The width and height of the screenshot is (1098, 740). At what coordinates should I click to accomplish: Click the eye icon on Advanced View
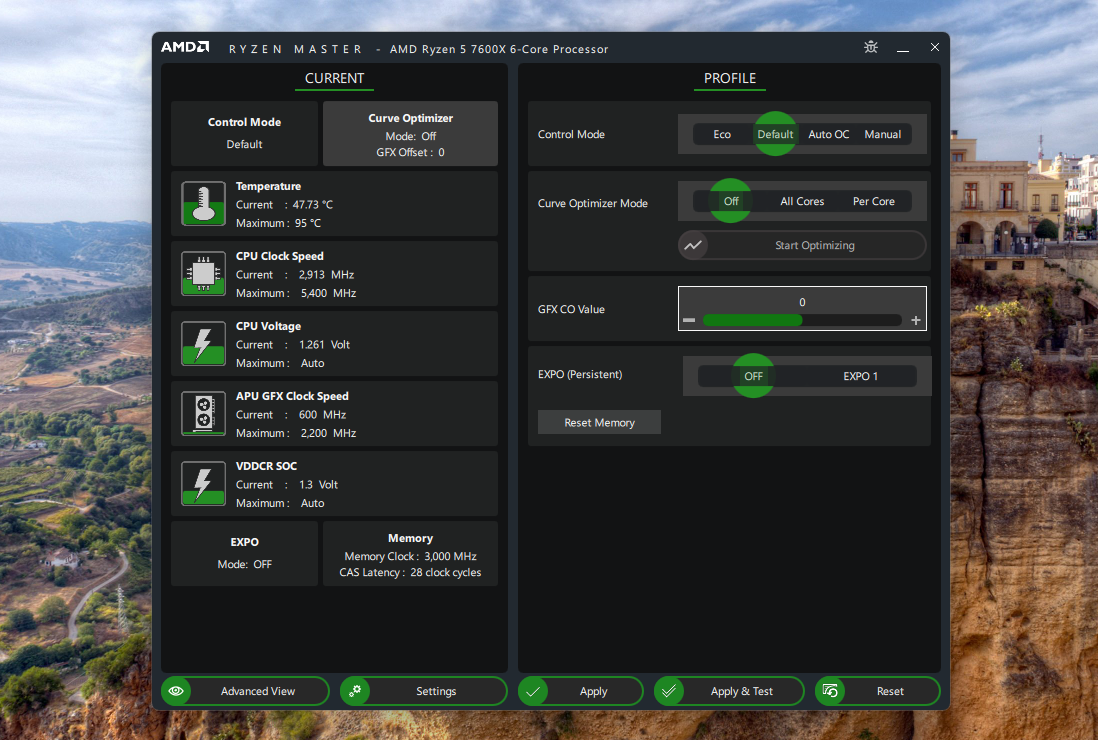pyautogui.click(x=176, y=691)
